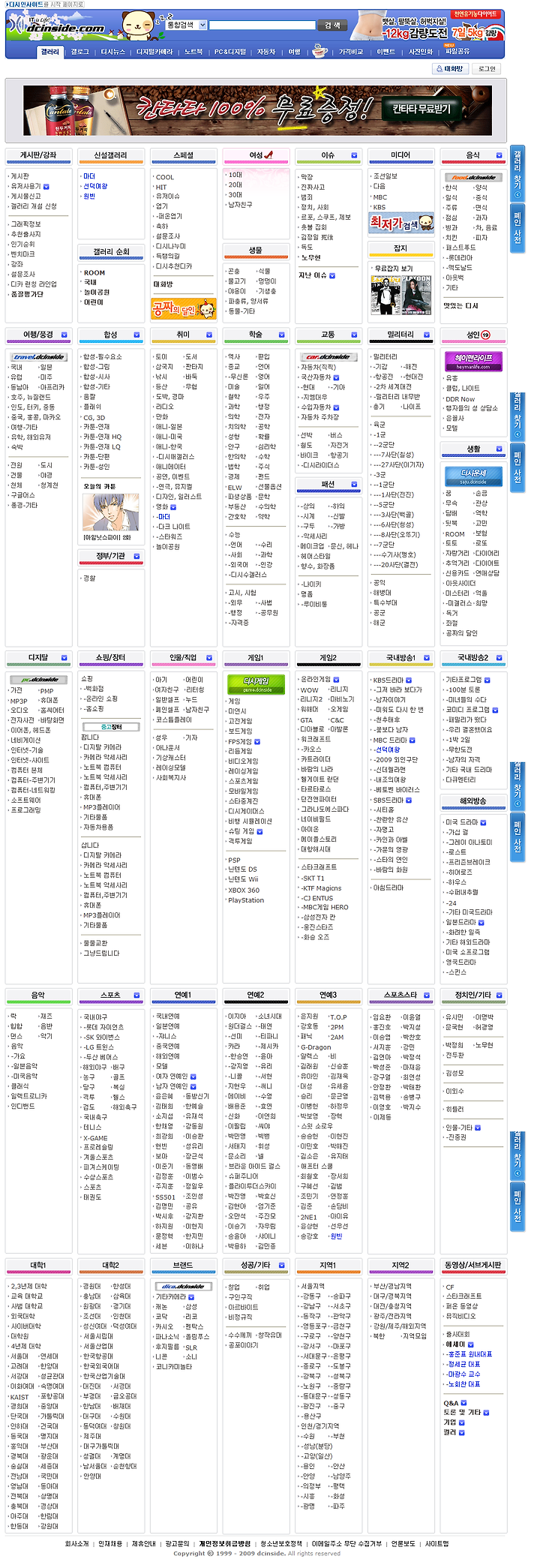
Task: Open the 디시인사이드를 시작 페이지로 link
Action: pyautogui.click(x=44, y=5)
